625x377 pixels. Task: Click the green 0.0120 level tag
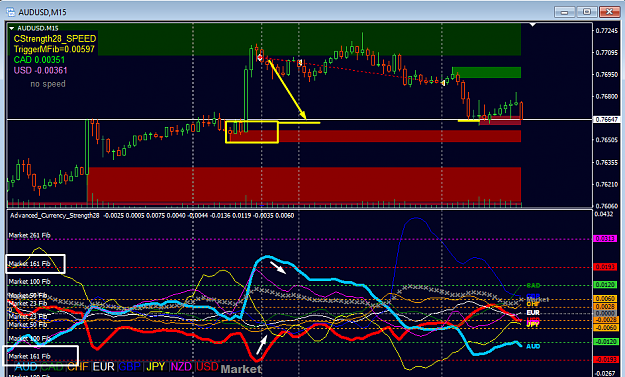coord(605,285)
